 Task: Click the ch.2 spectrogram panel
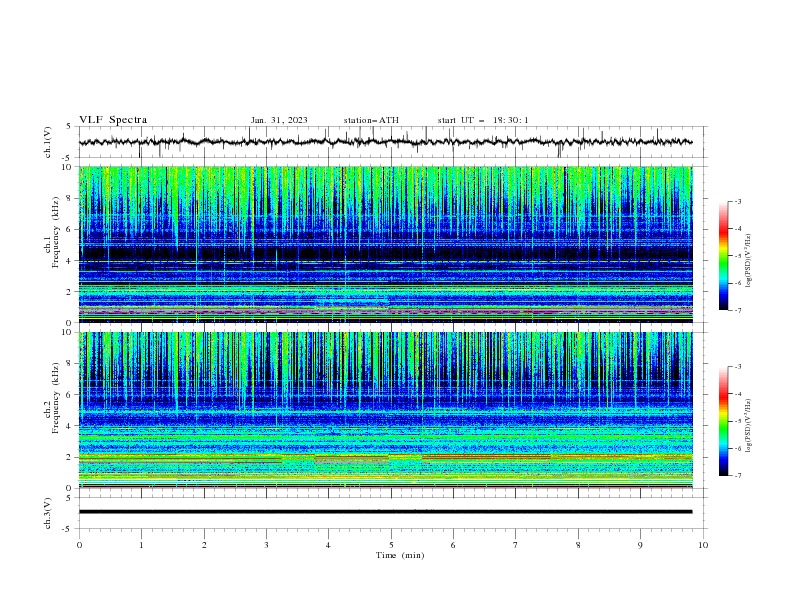385,410
